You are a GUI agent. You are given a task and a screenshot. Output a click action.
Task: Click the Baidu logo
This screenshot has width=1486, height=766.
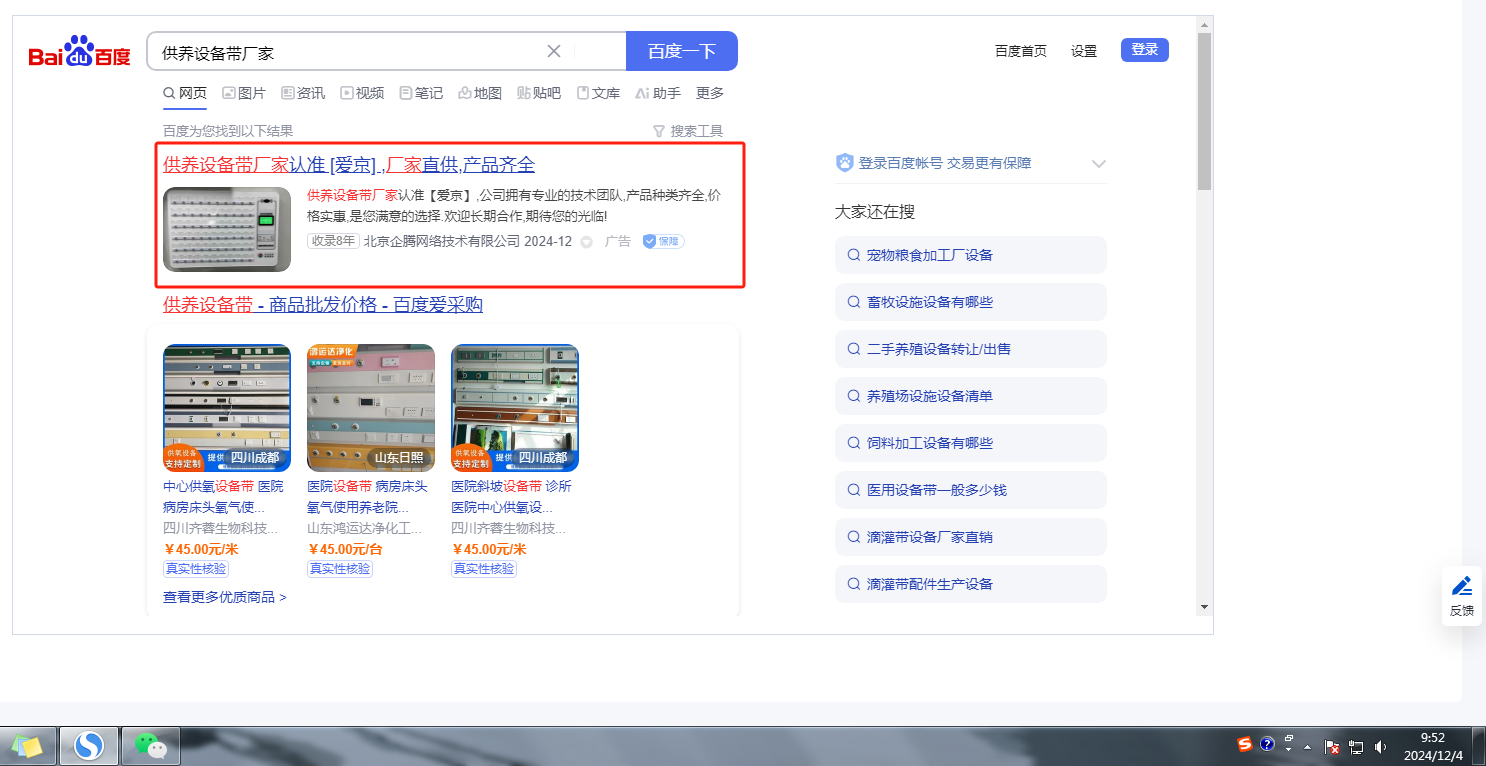tap(79, 51)
